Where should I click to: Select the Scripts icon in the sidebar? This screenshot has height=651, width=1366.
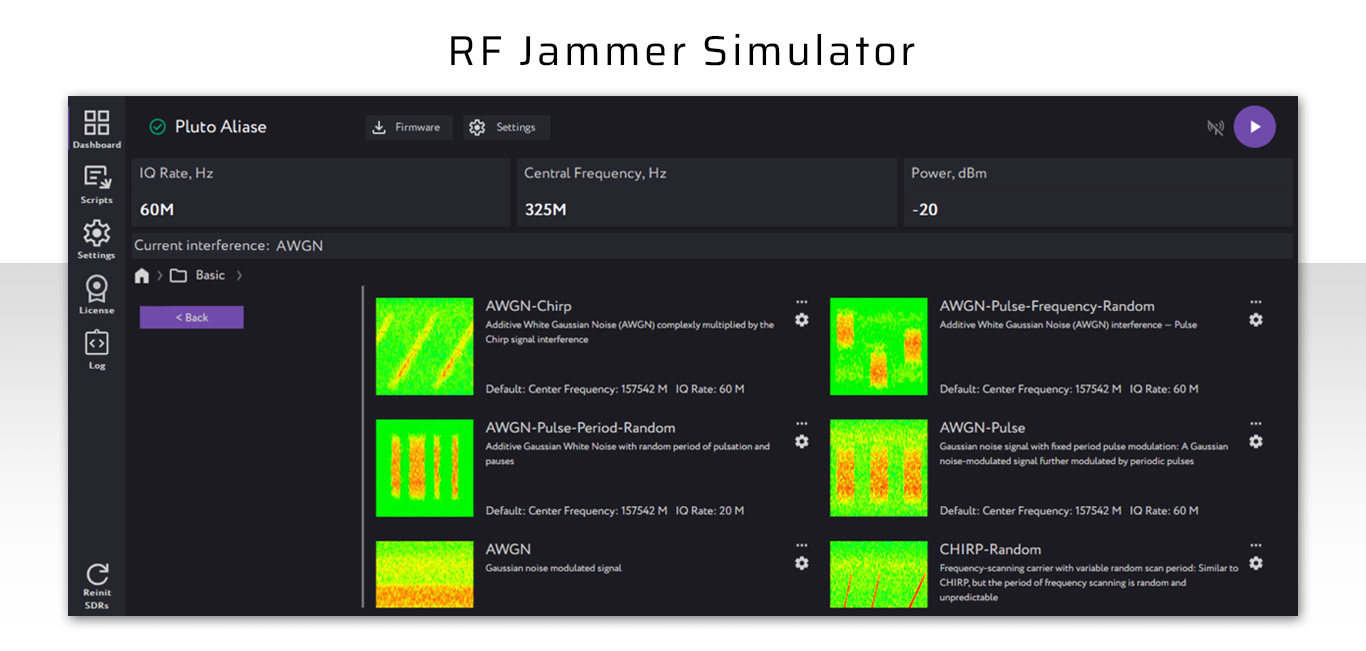96,178
